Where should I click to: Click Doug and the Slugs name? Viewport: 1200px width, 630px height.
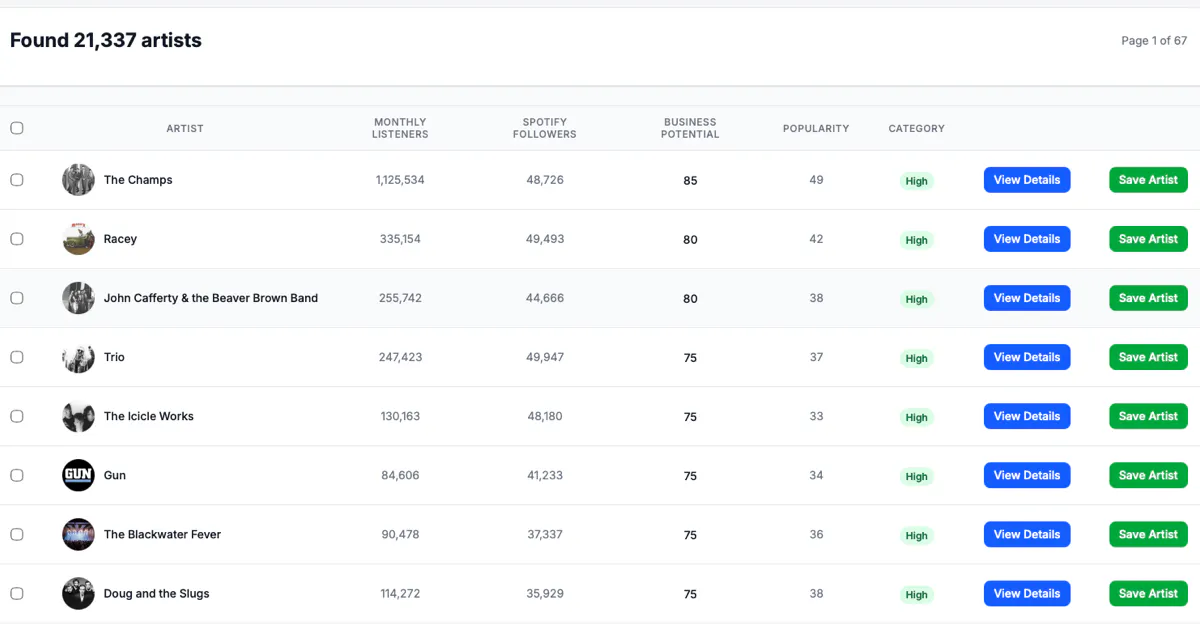pyautogui.click(x=157, y=593)
